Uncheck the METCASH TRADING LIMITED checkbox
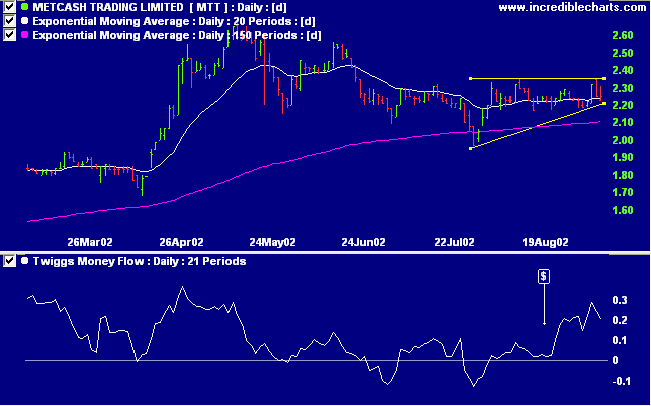Screen dimensions: 651x406 [x=10, y=7]
